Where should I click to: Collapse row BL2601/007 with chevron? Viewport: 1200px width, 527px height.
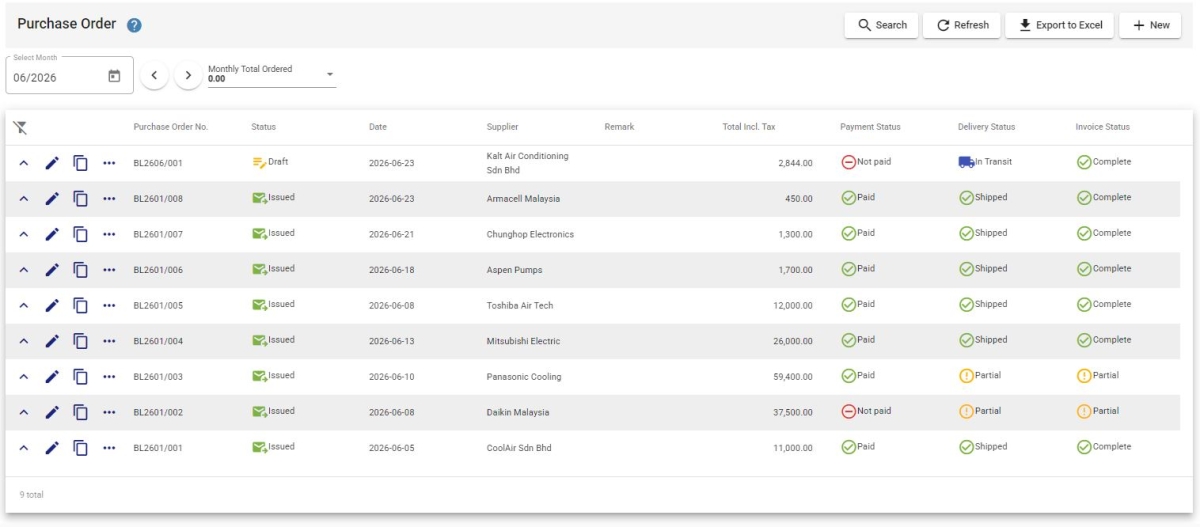(x=24, y=234)
